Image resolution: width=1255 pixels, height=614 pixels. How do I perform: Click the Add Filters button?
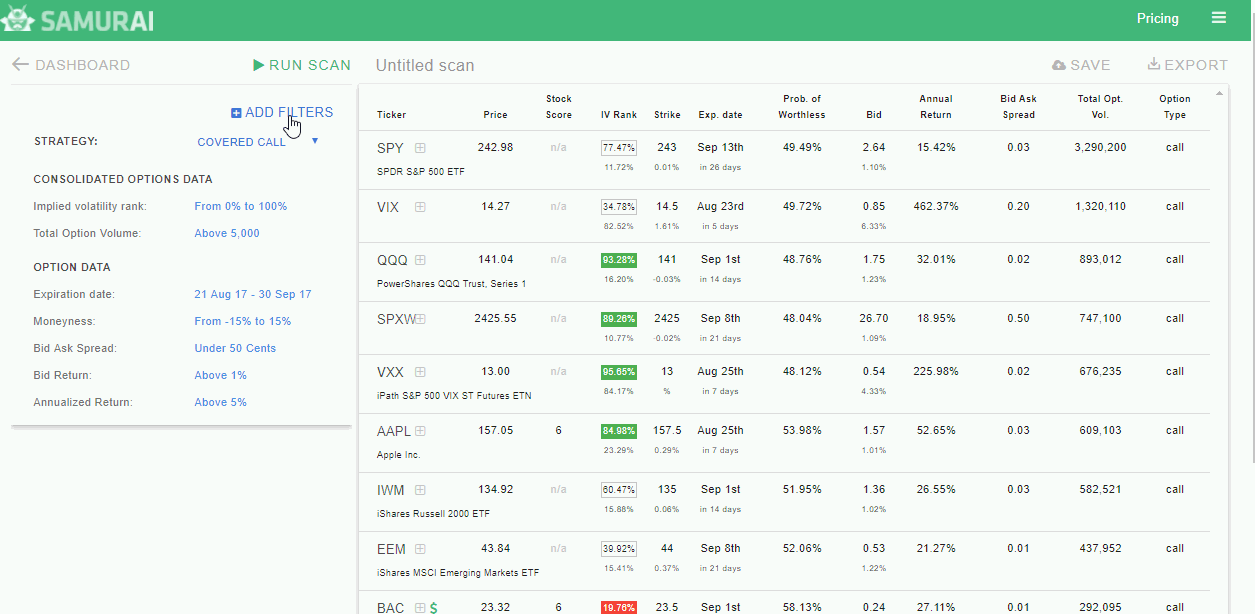point(282,113)
